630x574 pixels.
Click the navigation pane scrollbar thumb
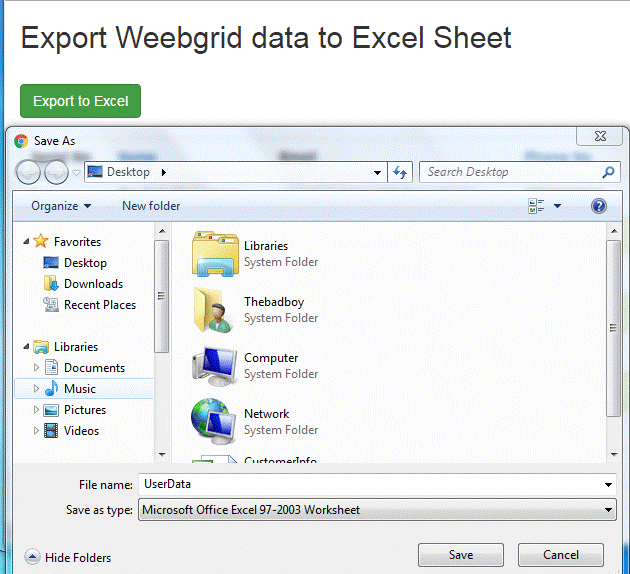tap(162, 296)
